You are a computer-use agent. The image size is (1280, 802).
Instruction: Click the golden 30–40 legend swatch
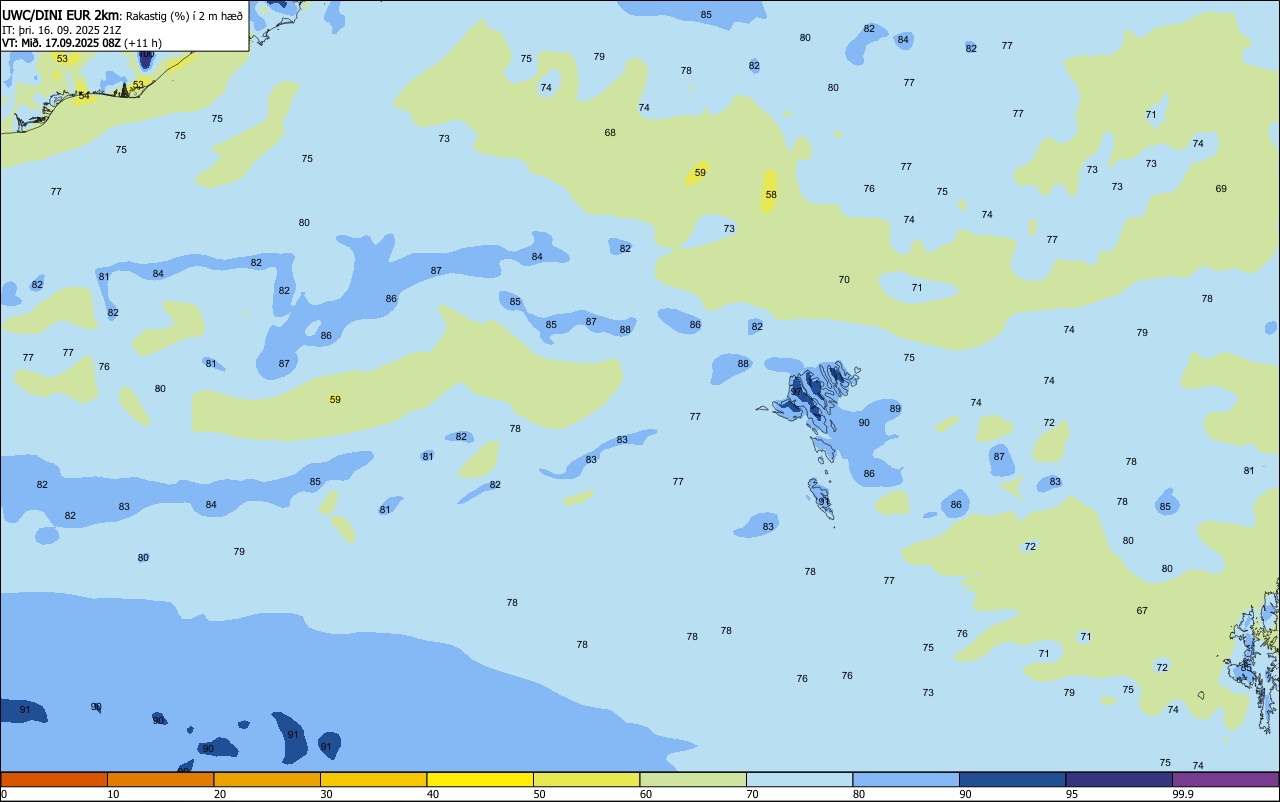[373, 779]
